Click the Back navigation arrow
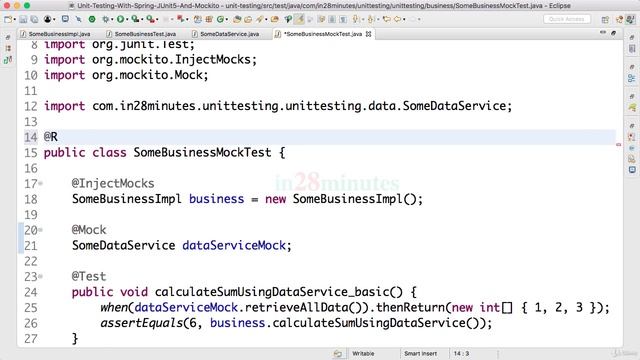 click(x=398, y=19)
